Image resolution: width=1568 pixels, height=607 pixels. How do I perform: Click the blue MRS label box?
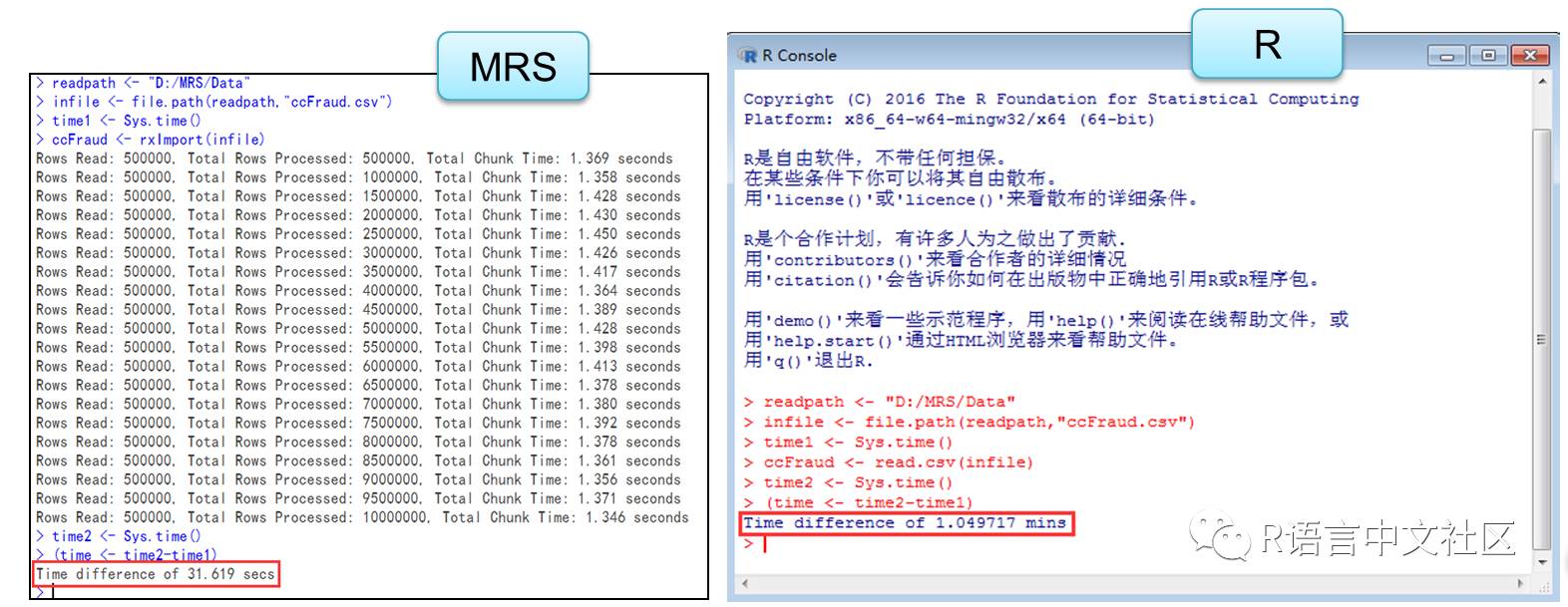pyautogui.click(x=513, y=67)
